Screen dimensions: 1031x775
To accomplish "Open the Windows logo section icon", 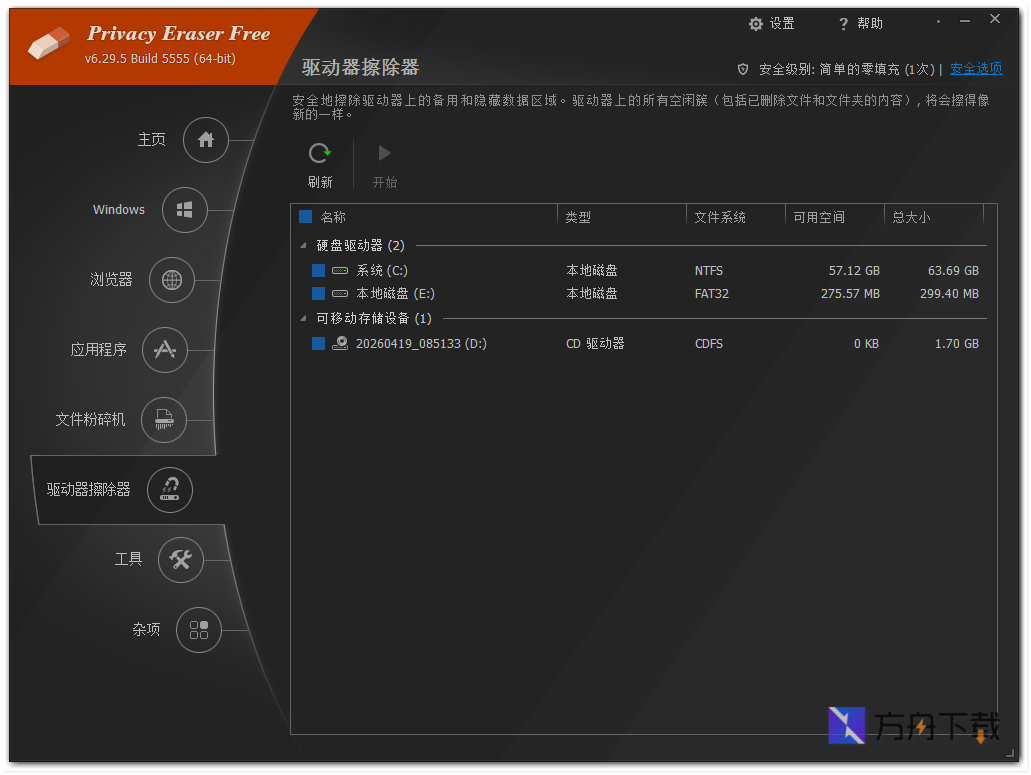I will pos(185,210).
